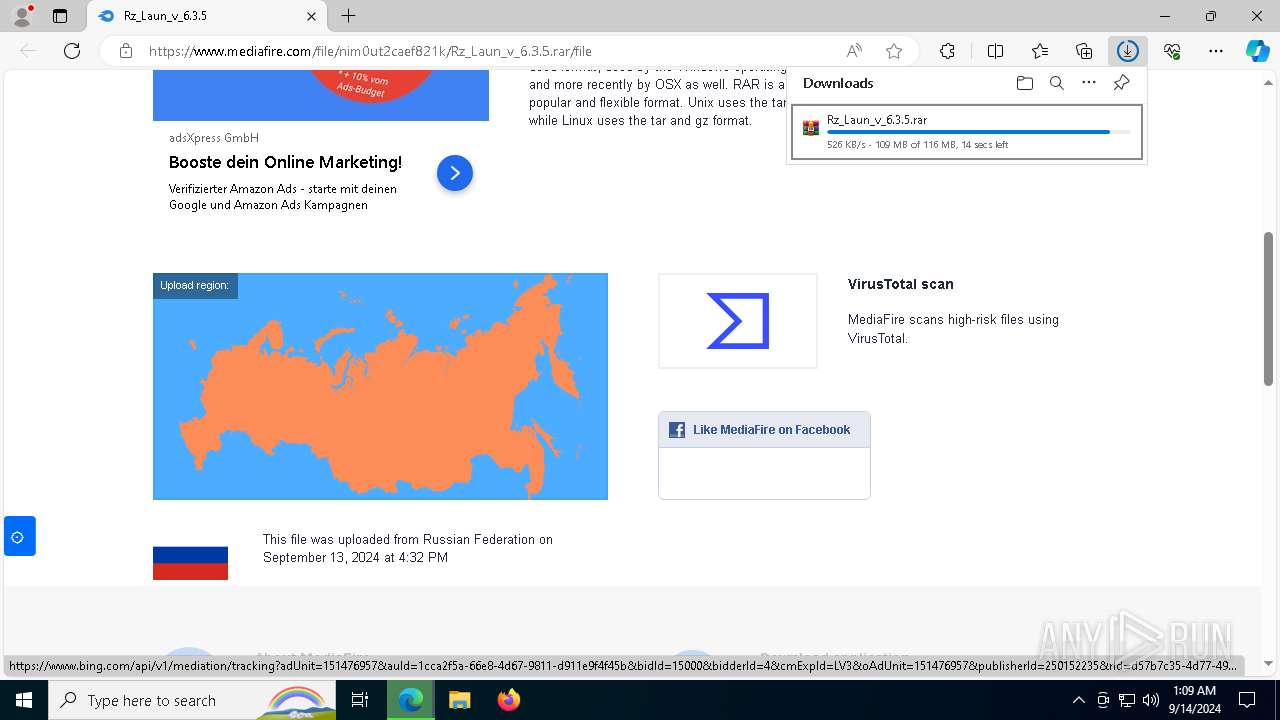Go back to previous page

pos(28,51)
